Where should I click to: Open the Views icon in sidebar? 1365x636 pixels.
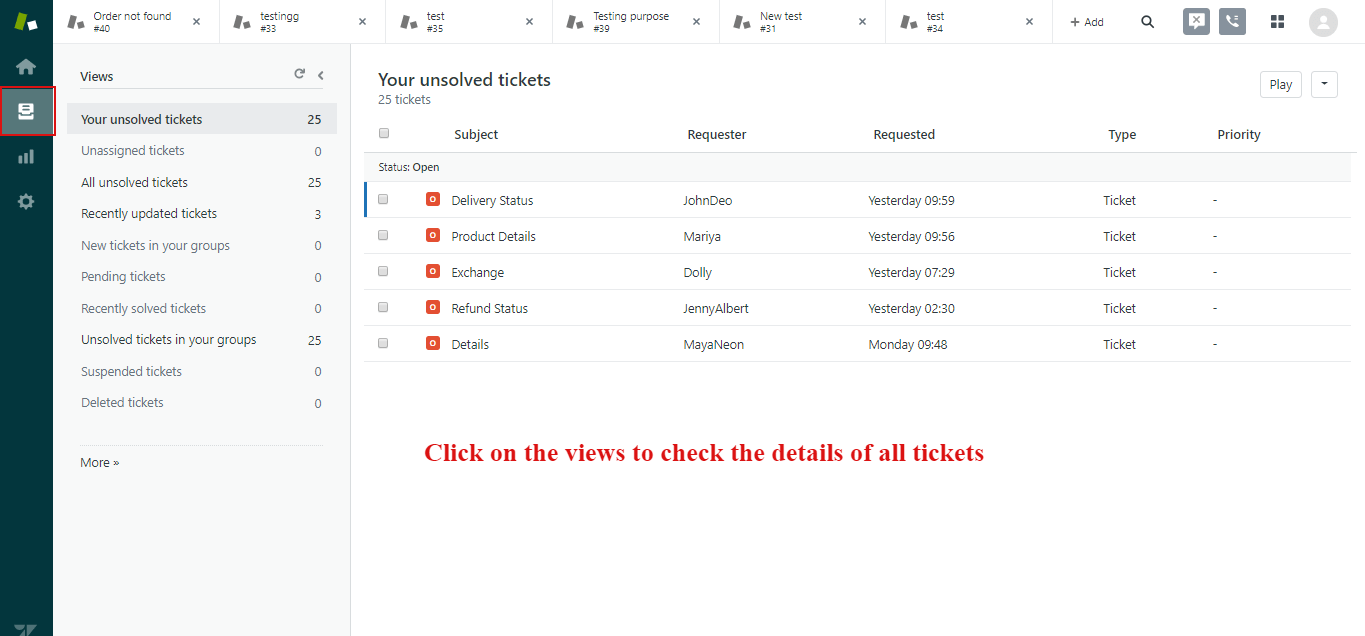click(26, 111)
